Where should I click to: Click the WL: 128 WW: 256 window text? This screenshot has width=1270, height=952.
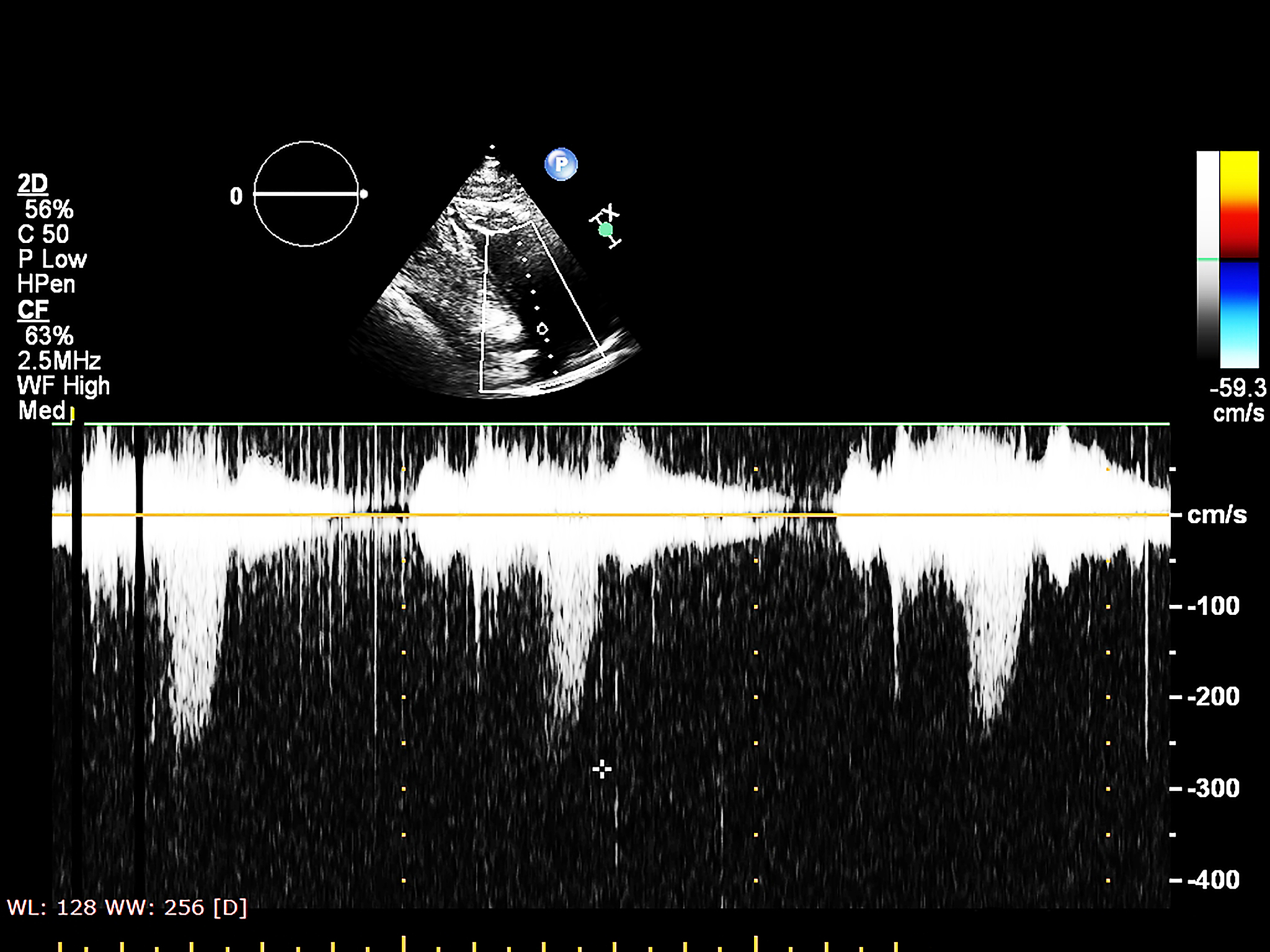tap(127, 907)
